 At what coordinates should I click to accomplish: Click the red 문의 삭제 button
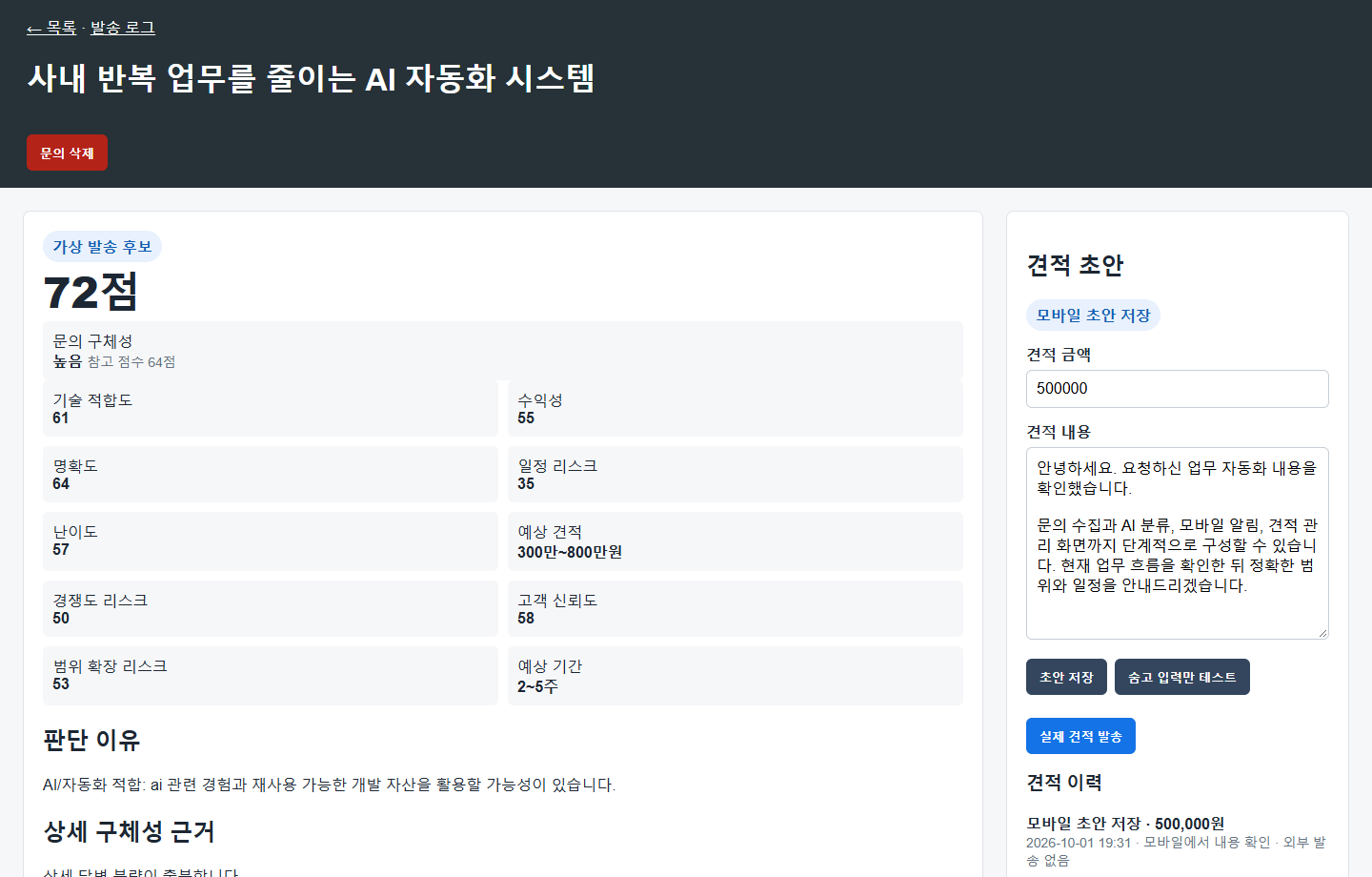pyautogui.click(x=67, y=153)
